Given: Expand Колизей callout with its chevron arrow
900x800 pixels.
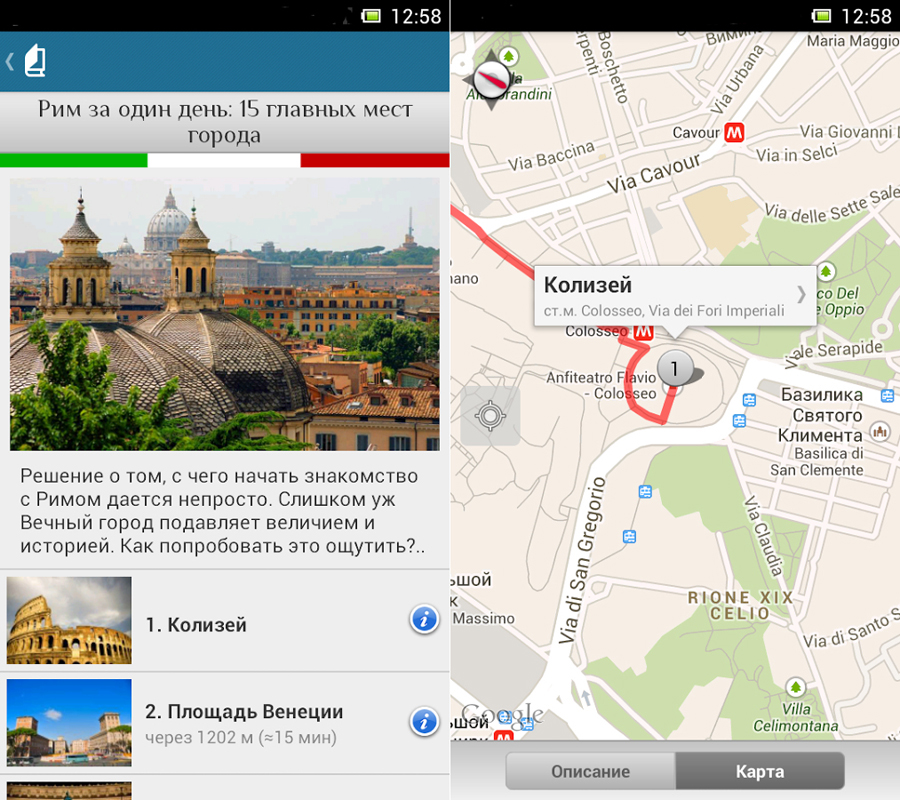Looking at the screenshot, I should pyautogui.click(x=801, y=294).
